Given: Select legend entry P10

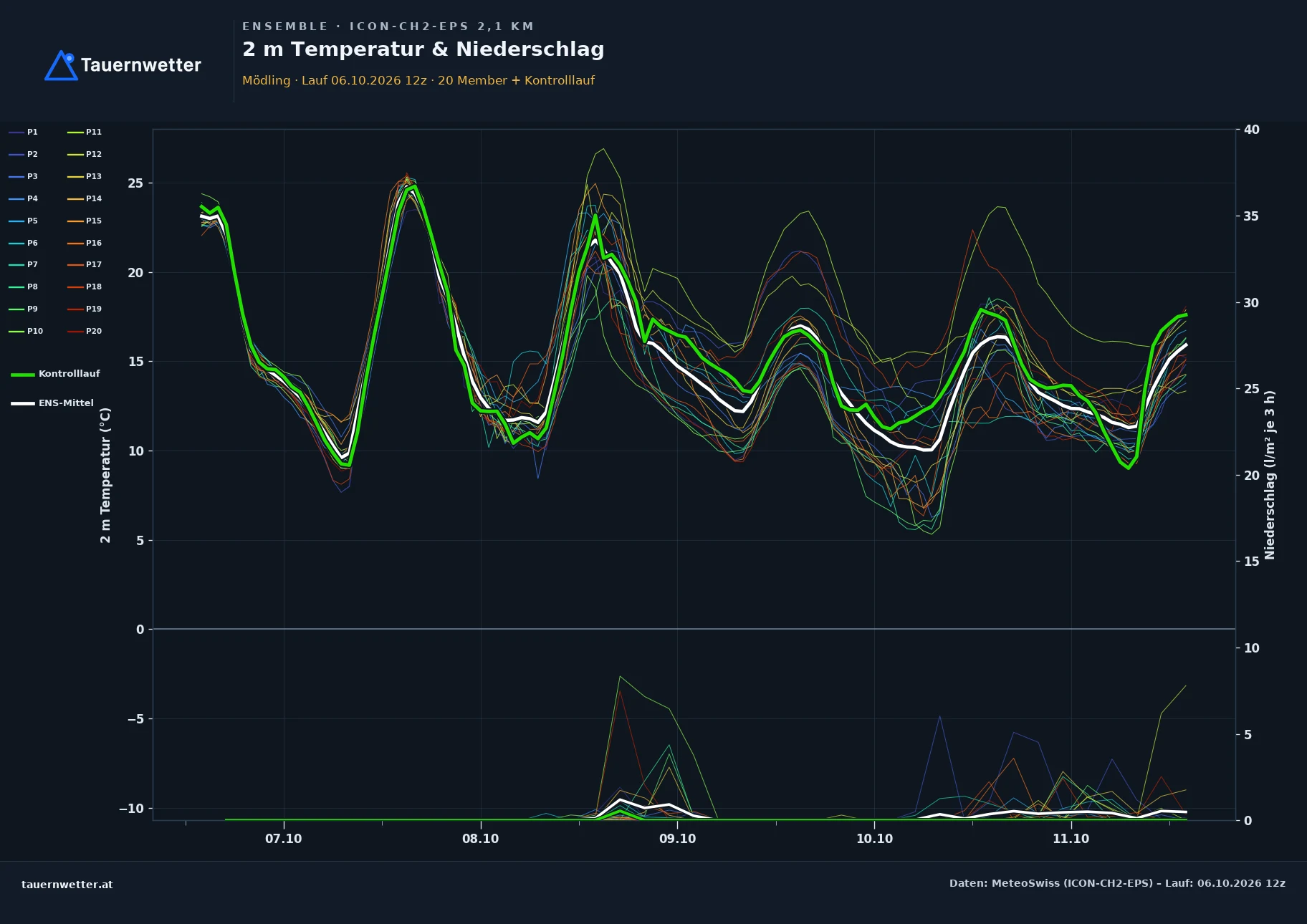Looking at the screenshot, I should pos(26,331).
